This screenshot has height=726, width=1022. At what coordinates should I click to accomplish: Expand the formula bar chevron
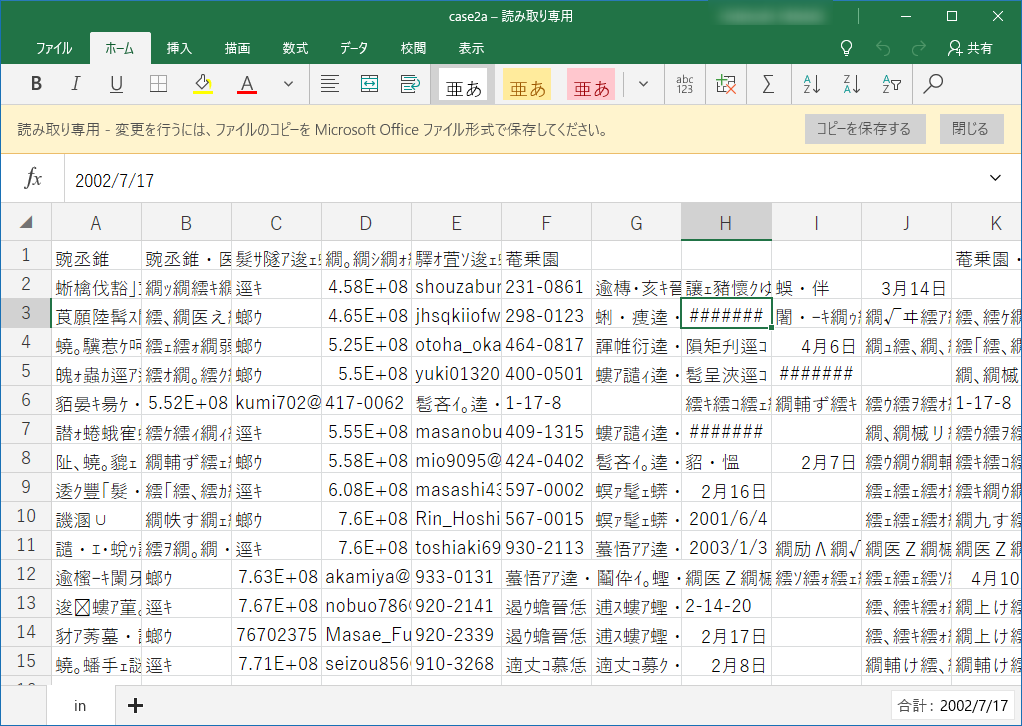coord(995,178)
